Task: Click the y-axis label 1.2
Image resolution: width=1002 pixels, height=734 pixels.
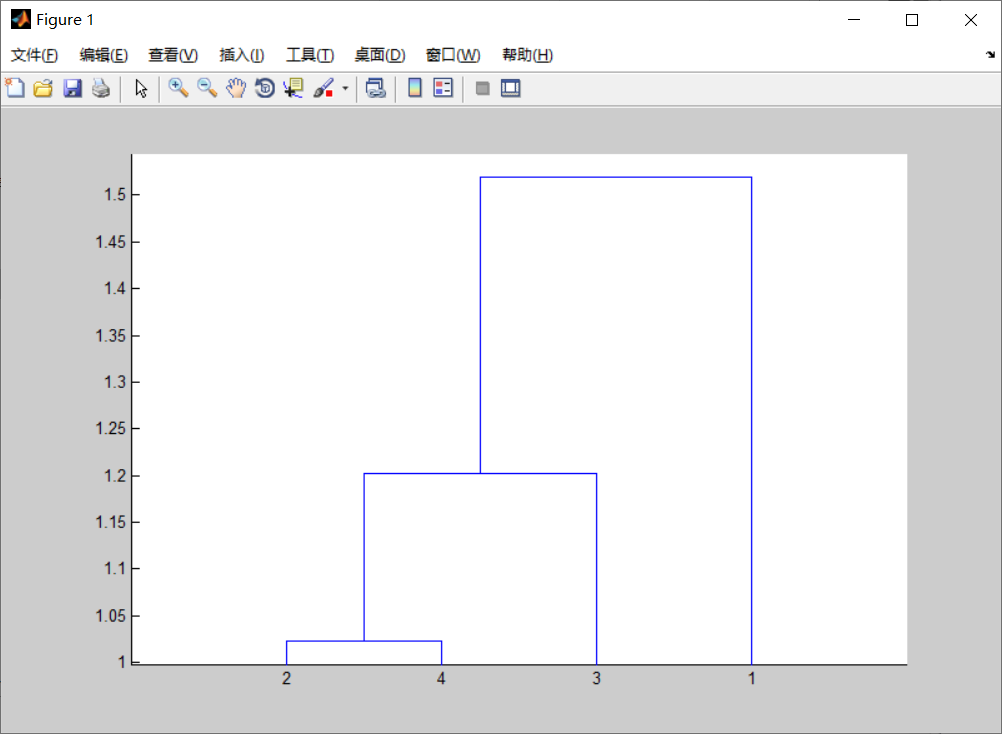Action: (x=115, y=476)
